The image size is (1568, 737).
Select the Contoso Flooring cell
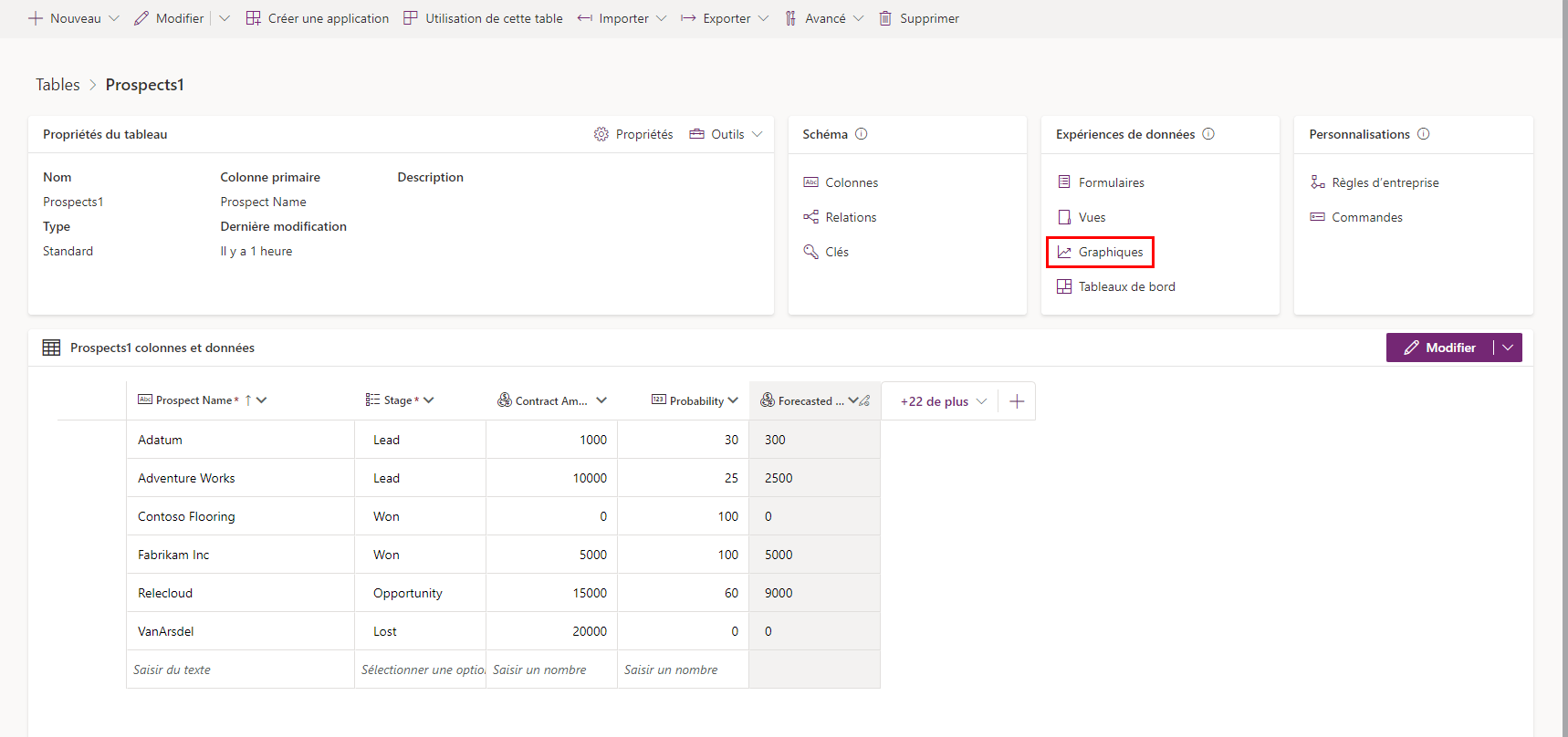click(x=240, y=516)
